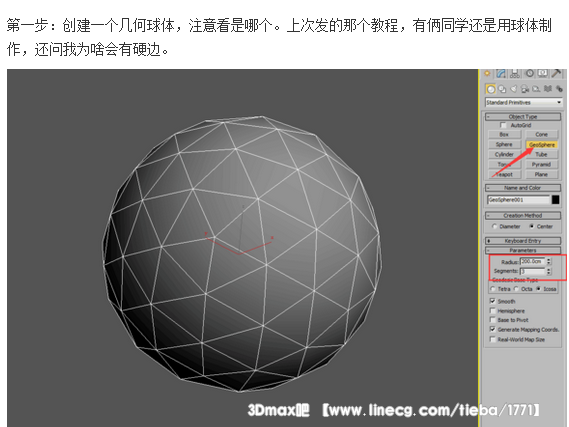Uncheck the Smooth checkbox
569x427 pixels.
point(492,301)
